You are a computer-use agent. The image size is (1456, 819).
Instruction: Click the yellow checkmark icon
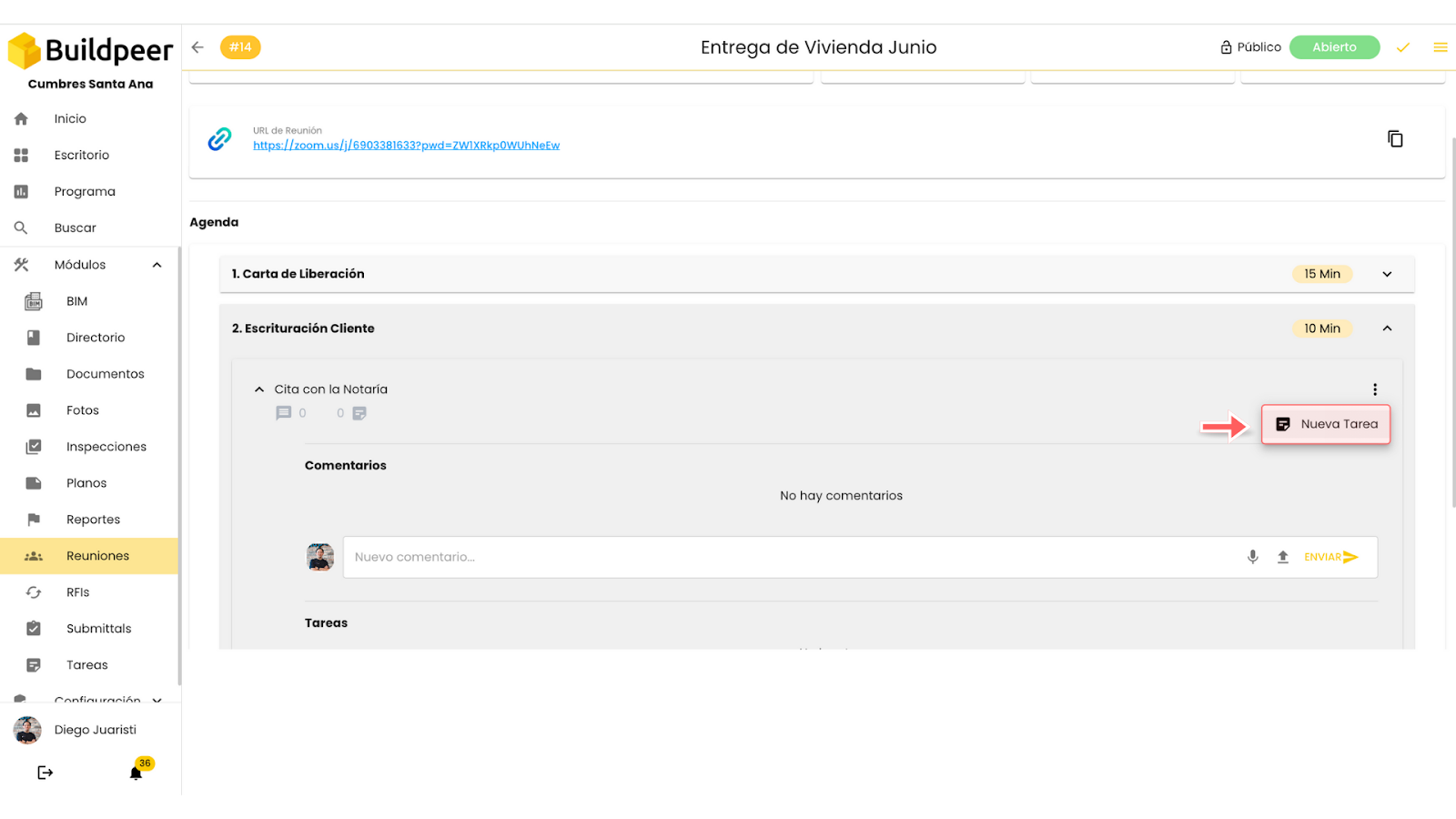(x=1403, y=47)
